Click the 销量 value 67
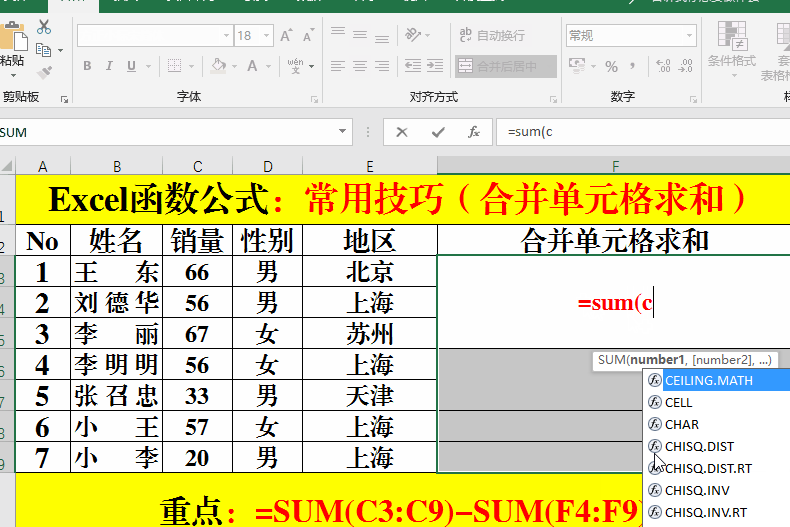 point(197,334)
